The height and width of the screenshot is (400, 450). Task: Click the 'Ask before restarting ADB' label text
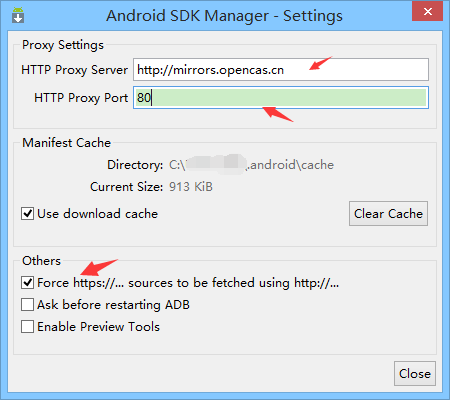(x=113, y=305)
